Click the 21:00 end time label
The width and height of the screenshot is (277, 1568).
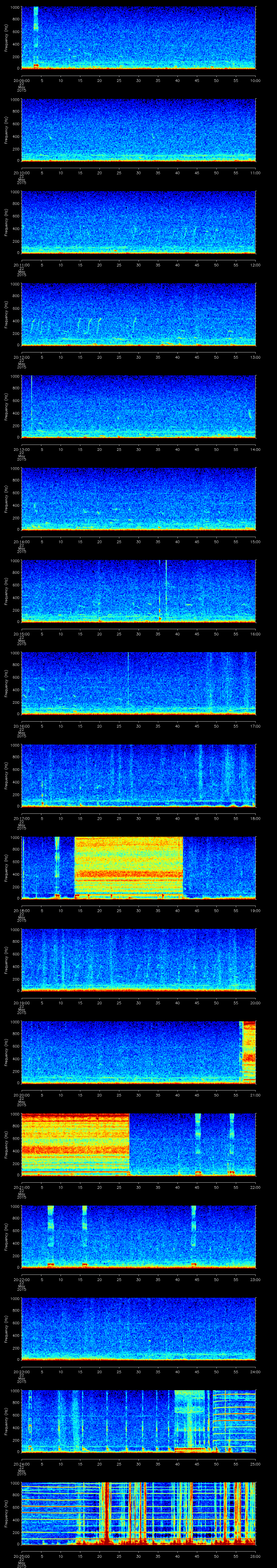click(255, 1095)
